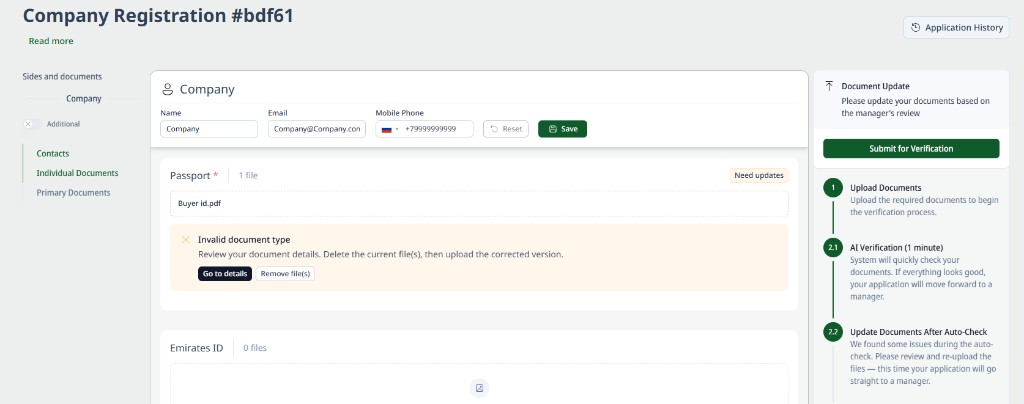Click the Emirates ID upload icon
Image resolution: width=1024 pixels, height=404 pixels.
tap(479, 388)
